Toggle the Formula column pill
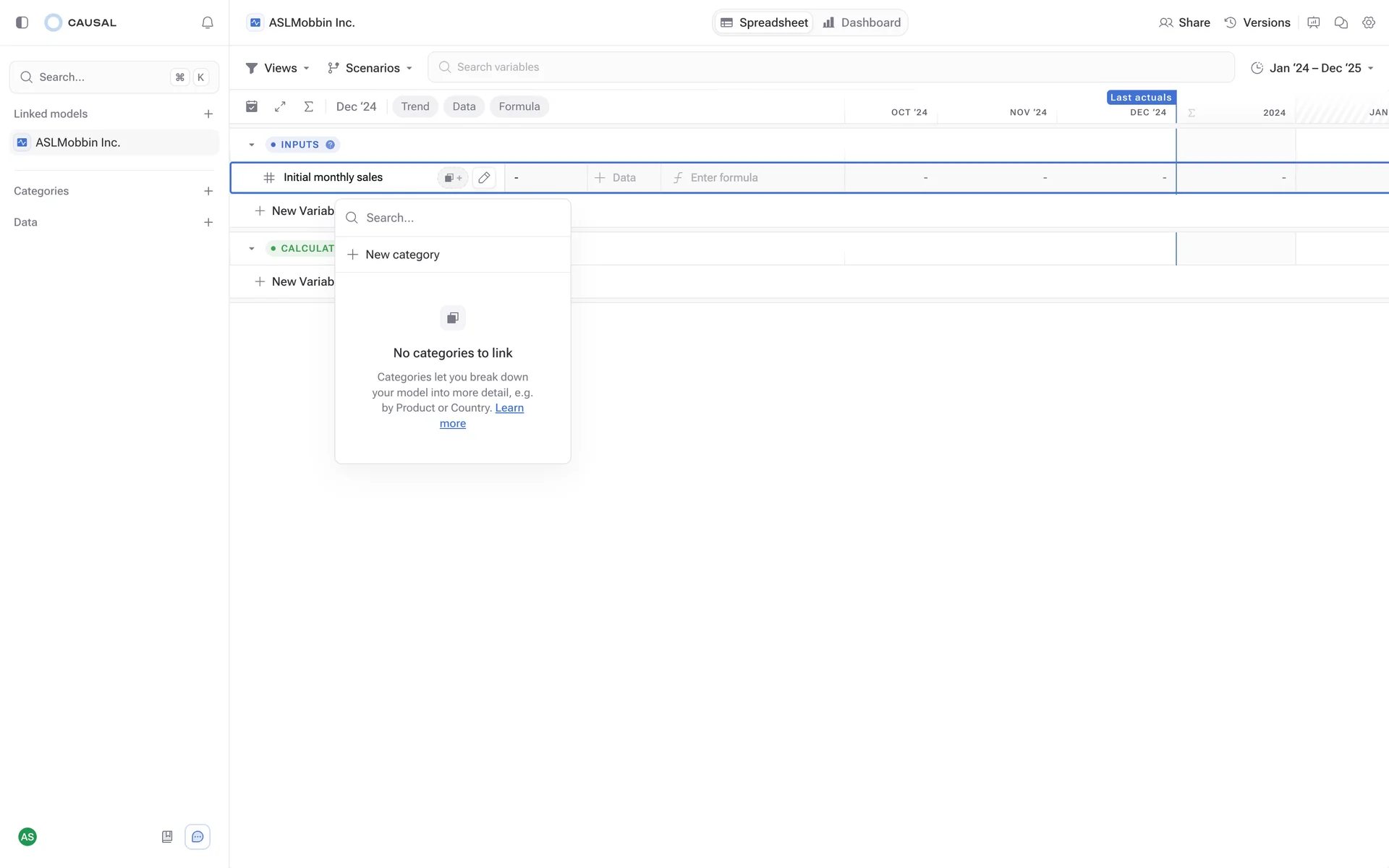Viewport: 1389px width, 868px height. click(x=519, y=106)
